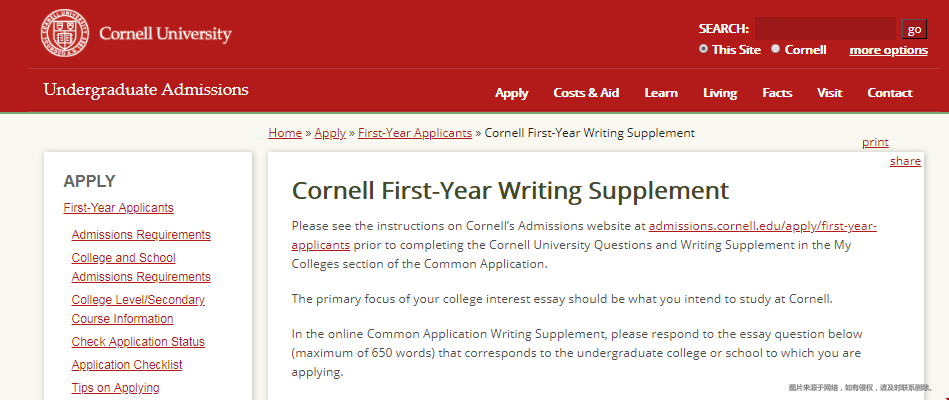Open the Contact menu item
Image resolution: width=949 pixels, height=400 pixels.
(890, 93)
